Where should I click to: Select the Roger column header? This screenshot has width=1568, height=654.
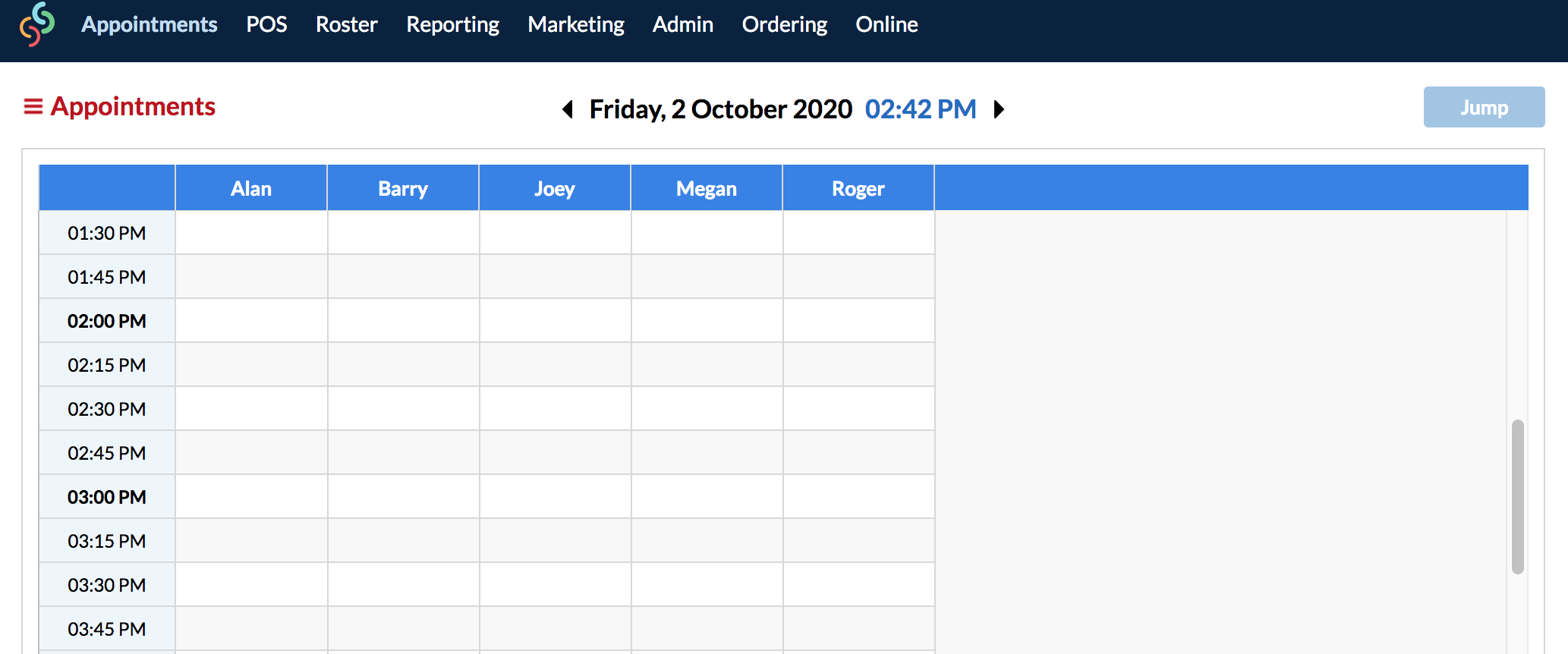[858, 188]
